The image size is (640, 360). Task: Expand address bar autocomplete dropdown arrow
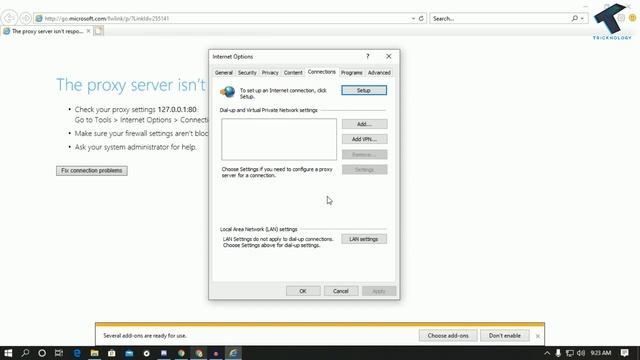click(413, 18)
